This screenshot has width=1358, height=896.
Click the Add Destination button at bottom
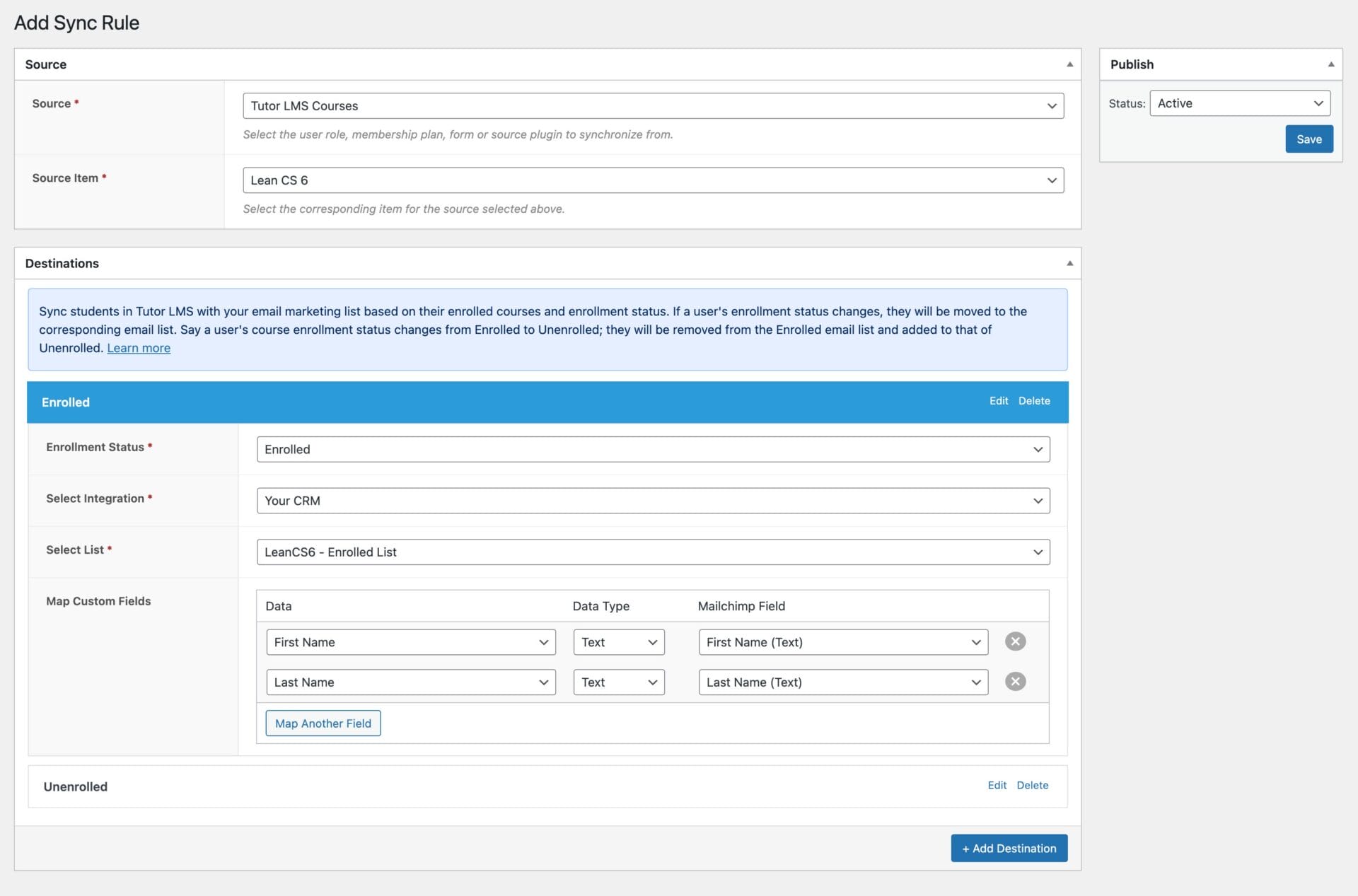1009,848
